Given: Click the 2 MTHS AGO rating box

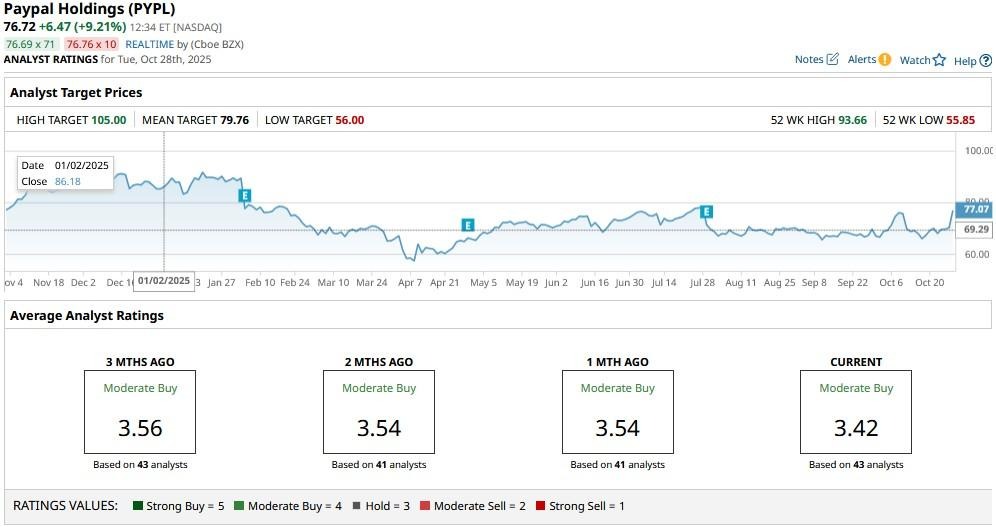Looking at the screenshot, I should [379, 411].
